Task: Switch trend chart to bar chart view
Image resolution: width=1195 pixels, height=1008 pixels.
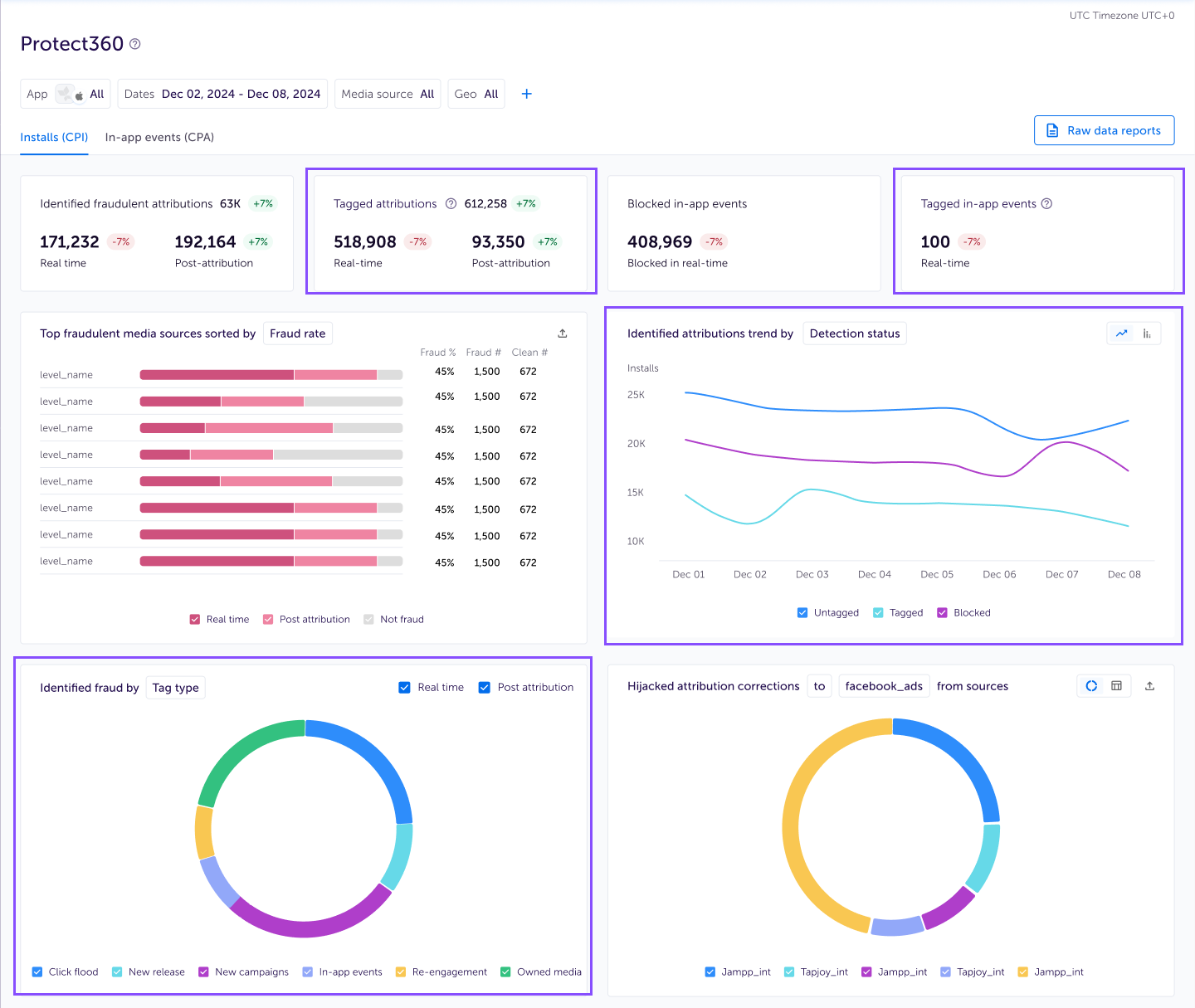Action: pyautogui.click(x=1146, y=333)
